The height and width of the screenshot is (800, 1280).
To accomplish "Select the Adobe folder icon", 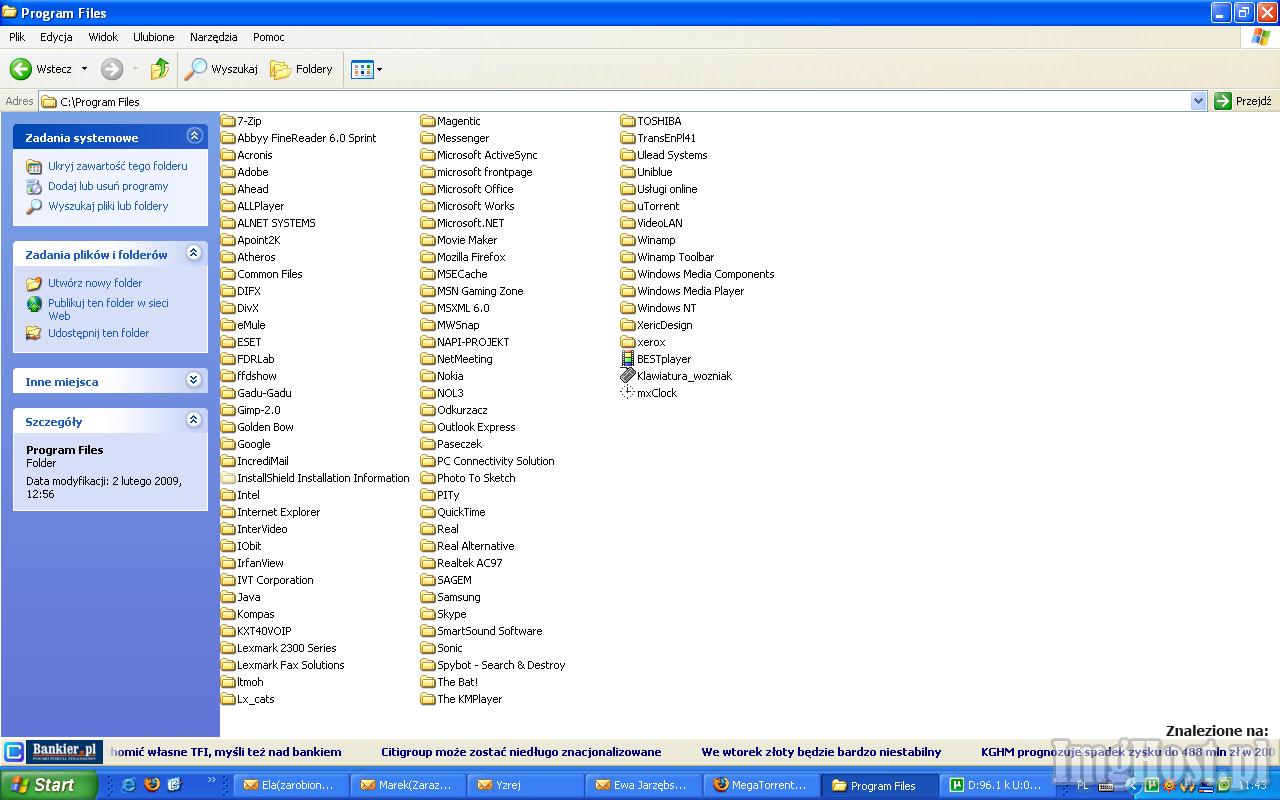I will pos(228,172).
